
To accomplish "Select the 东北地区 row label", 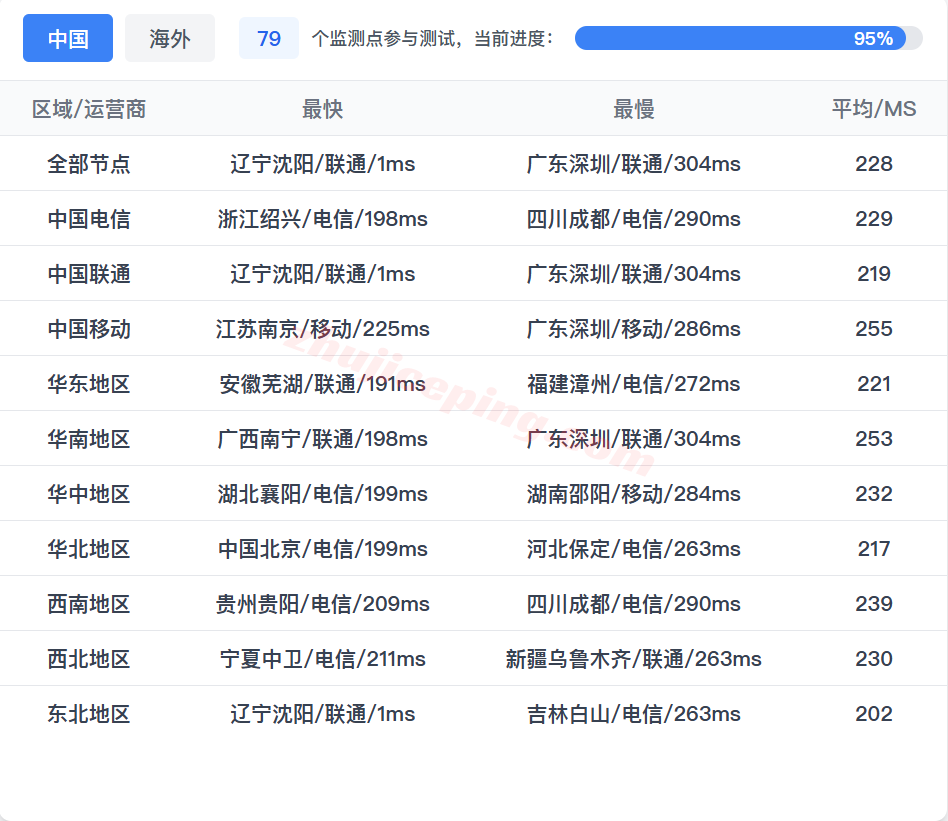I will coord(89,714).
